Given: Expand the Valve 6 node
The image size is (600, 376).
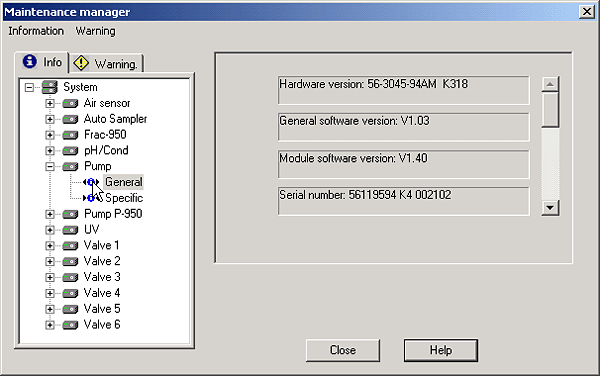Looking at the screenshot, I should point(50,325).
